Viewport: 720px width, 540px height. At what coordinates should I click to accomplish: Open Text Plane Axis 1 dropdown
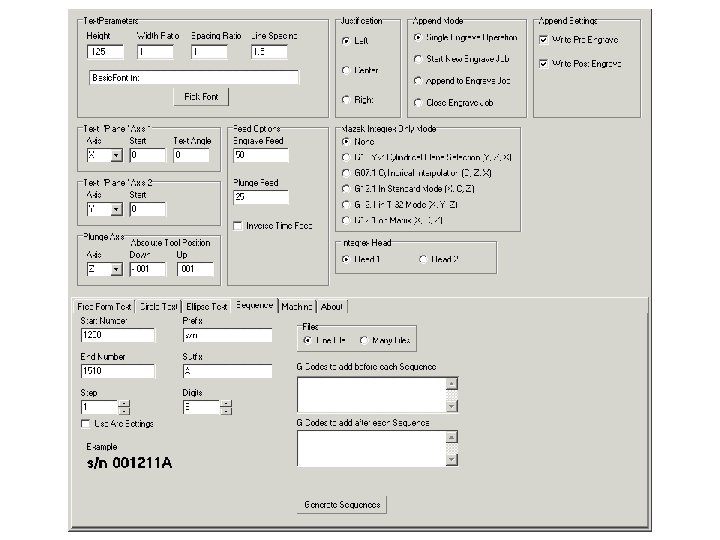click(x=117, y=156)
